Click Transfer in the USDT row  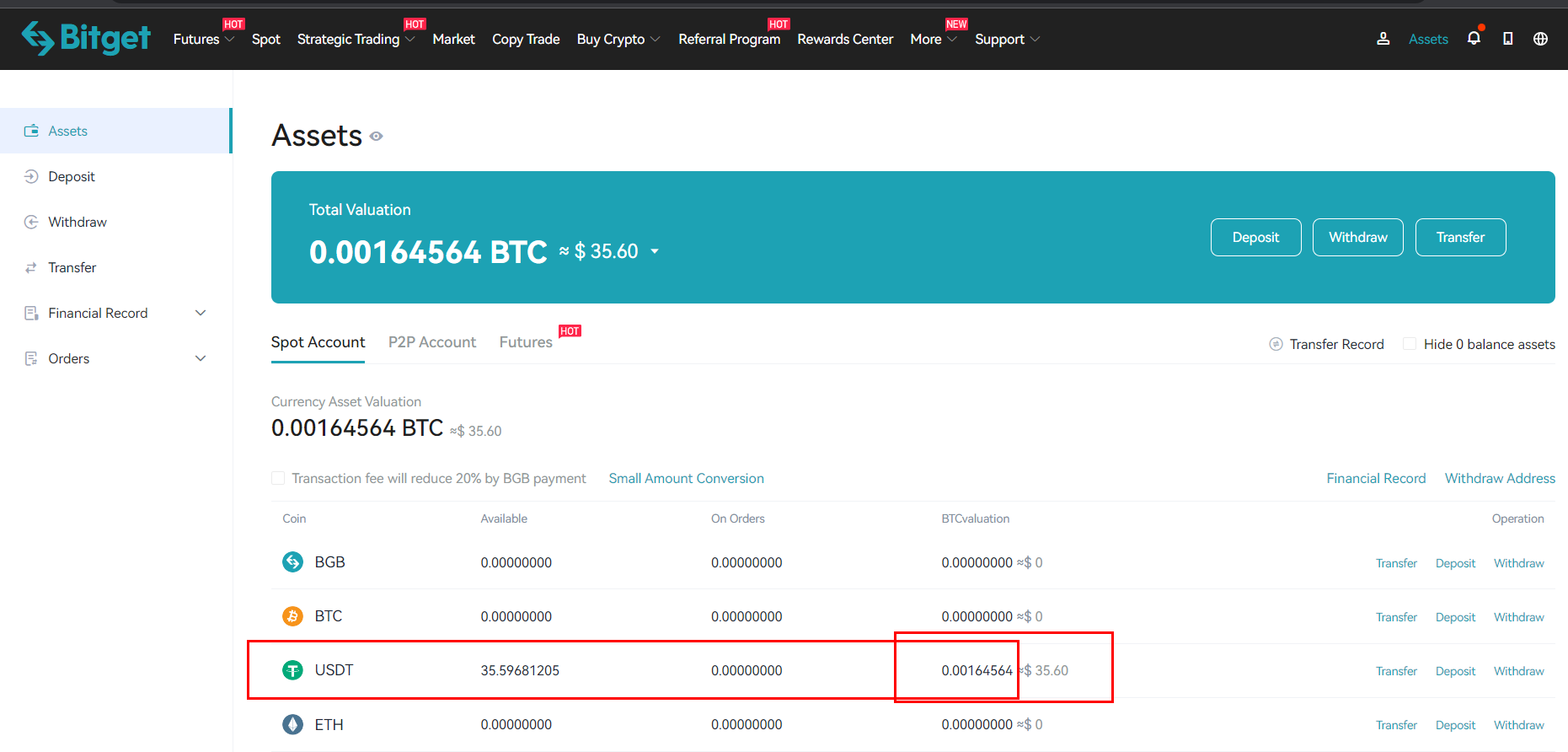coord(1396,671)
